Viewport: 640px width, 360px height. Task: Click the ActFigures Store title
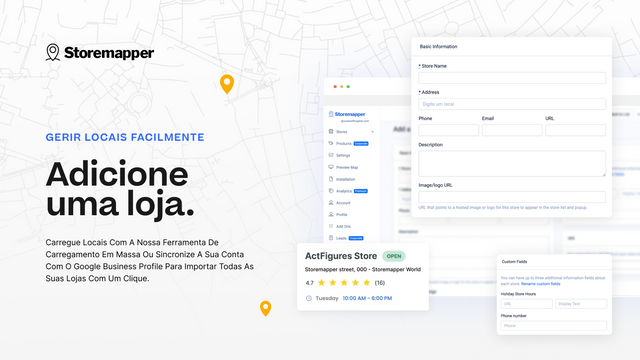click(341, 256)
